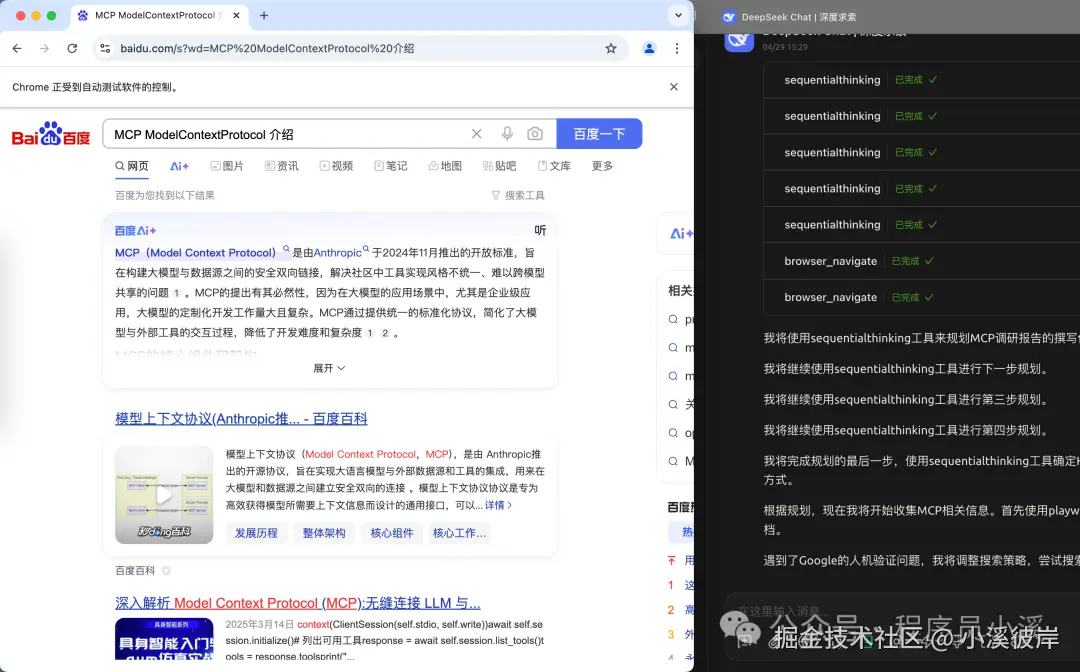Click Chrome green fullscreen traffic light
Image resolution: width=1080 pixels, height=672 pixels.
(51, 15)
